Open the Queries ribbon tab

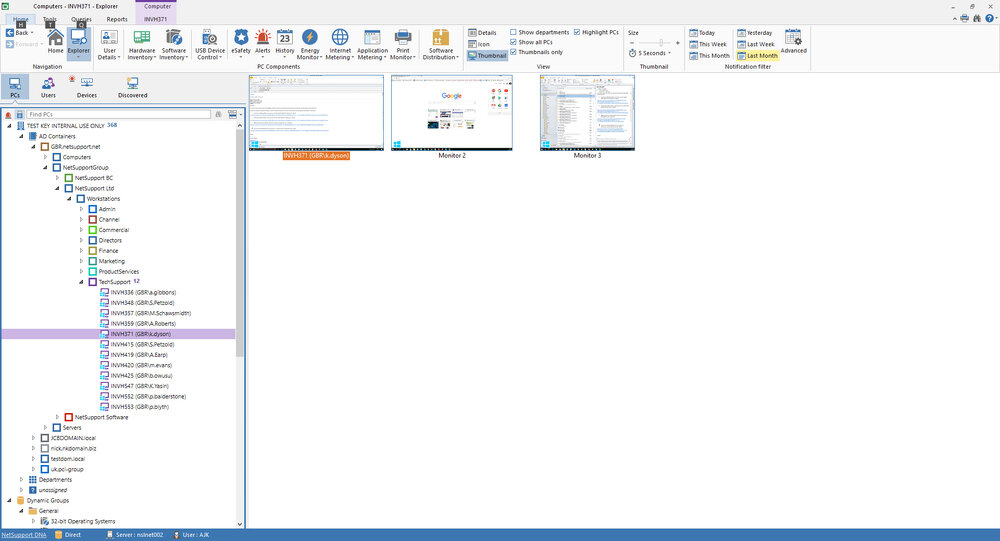coord(82,19)
